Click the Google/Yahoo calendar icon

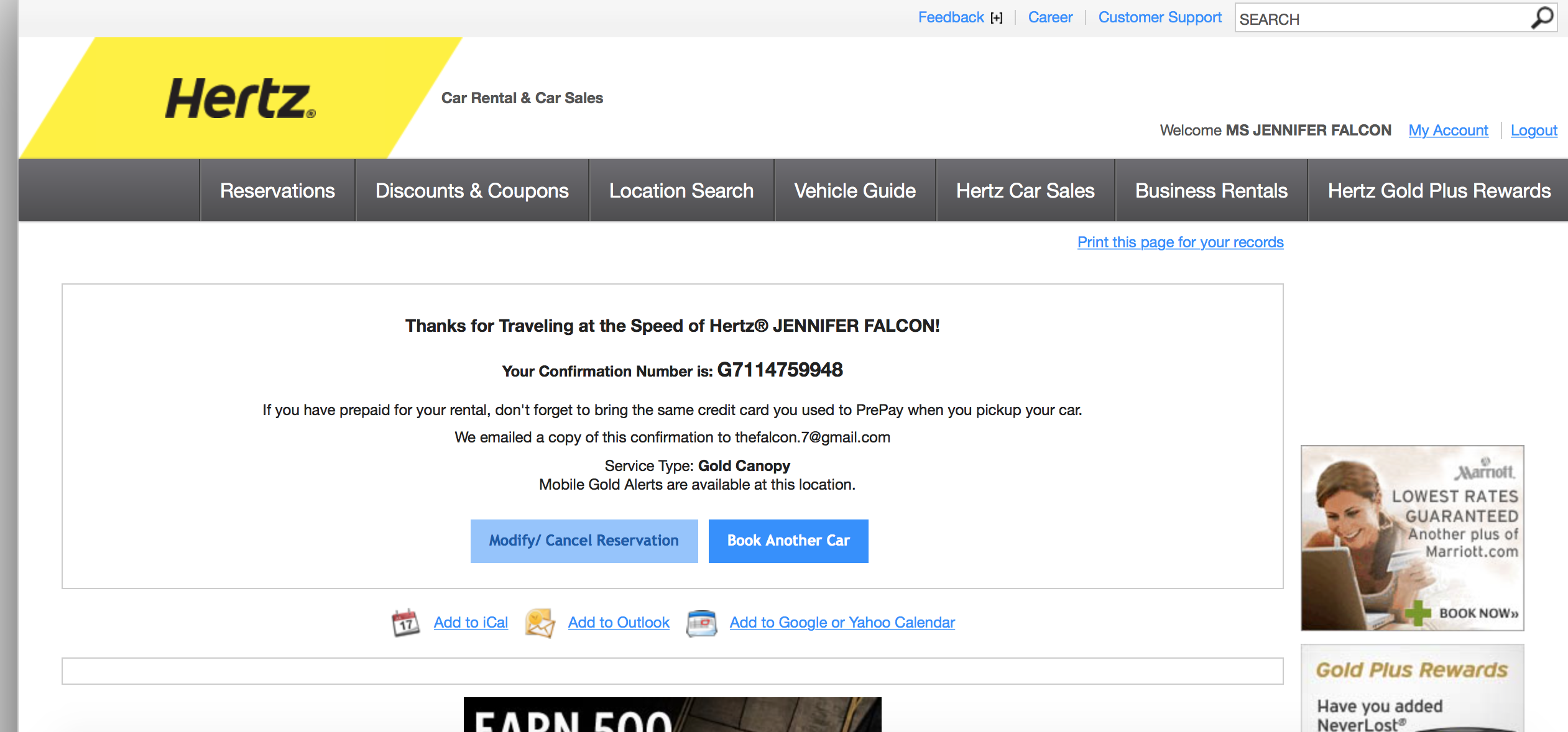point(702,623)
